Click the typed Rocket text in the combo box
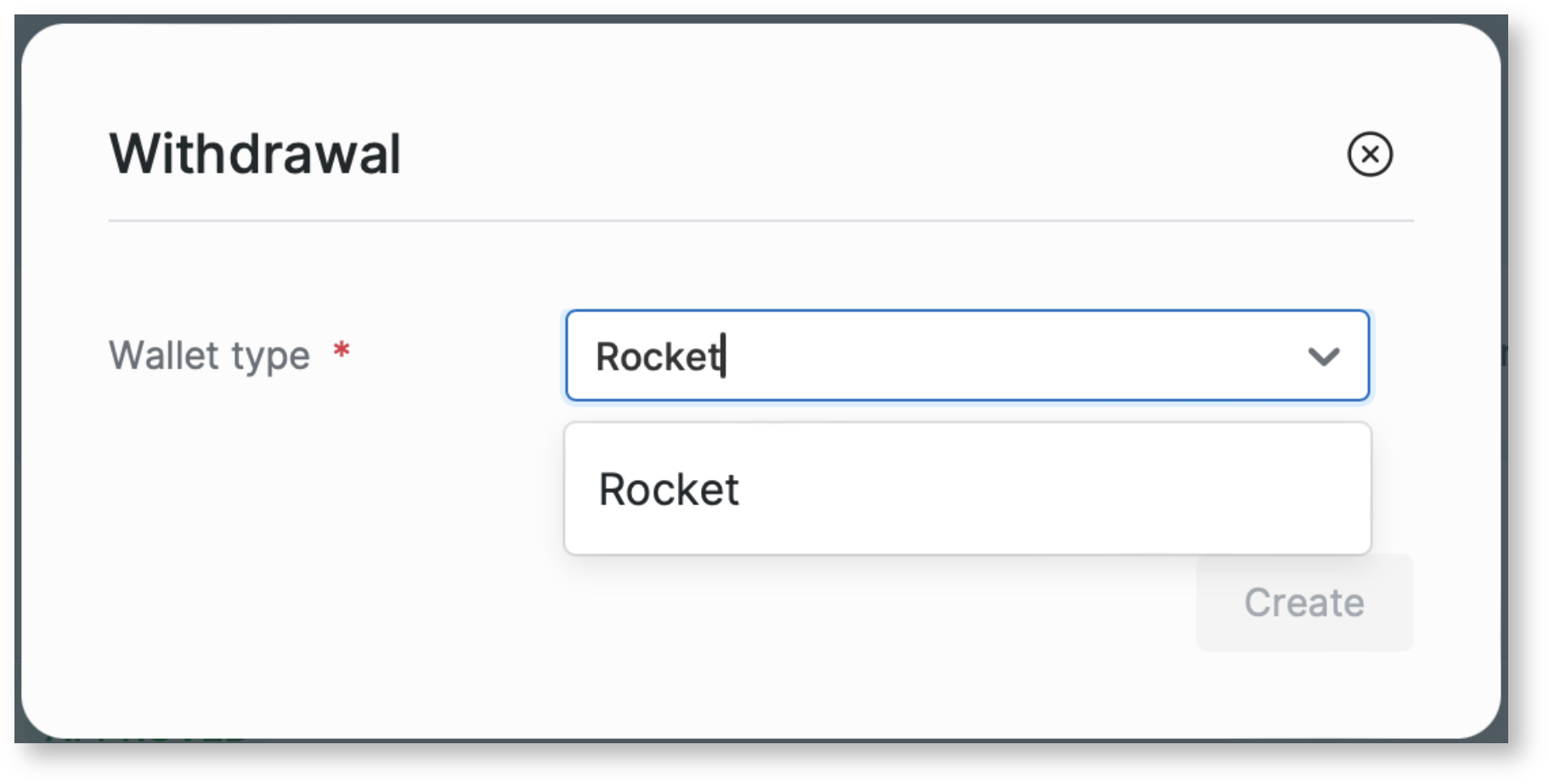Screen dimensions: 1549x784 (x=659, y=357)
